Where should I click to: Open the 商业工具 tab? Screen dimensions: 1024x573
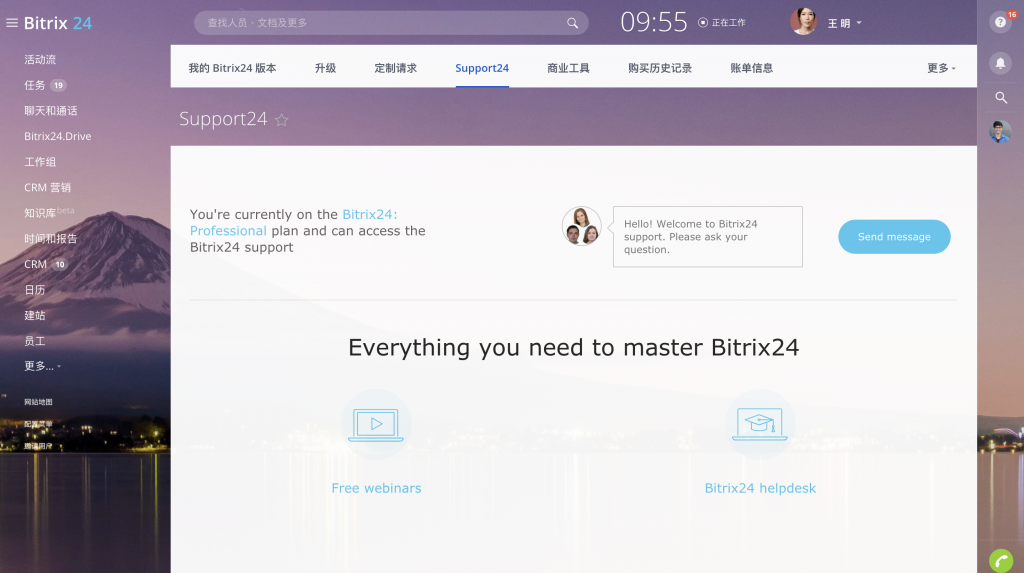click(568, 68)
